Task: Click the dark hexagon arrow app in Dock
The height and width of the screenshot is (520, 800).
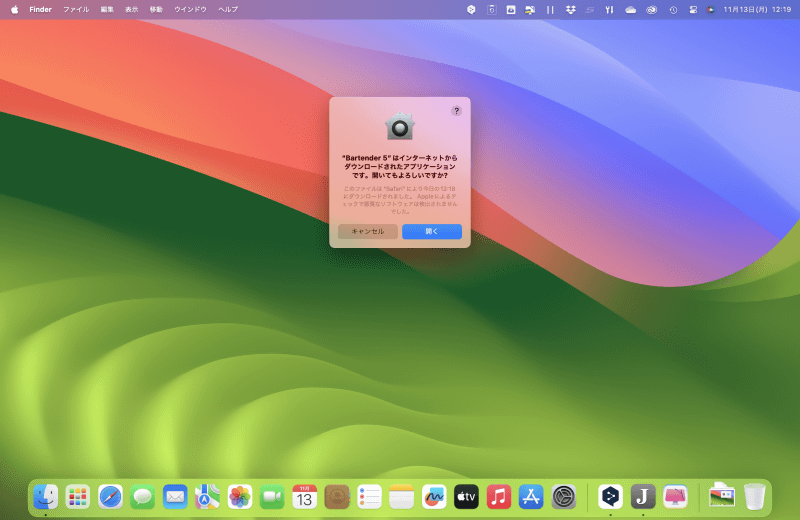Action: tap(611, 497)
